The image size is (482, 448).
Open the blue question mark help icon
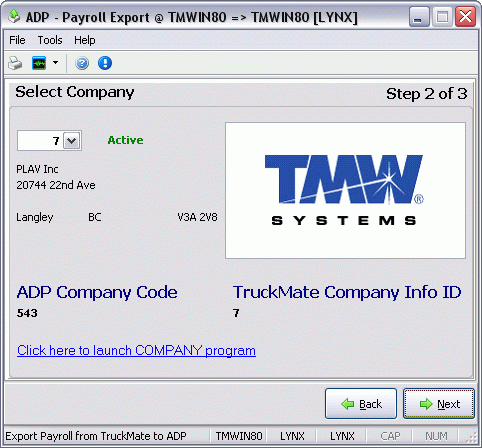82,63
